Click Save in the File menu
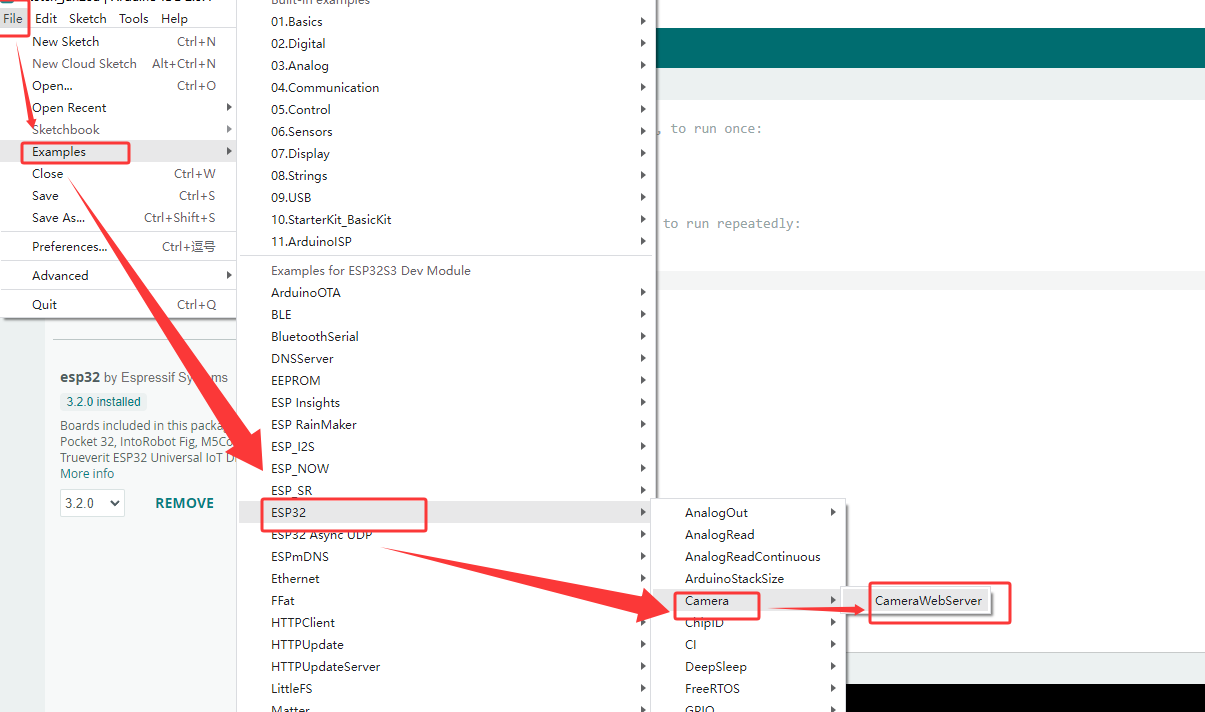1205x712 pixels. [119, 196]
